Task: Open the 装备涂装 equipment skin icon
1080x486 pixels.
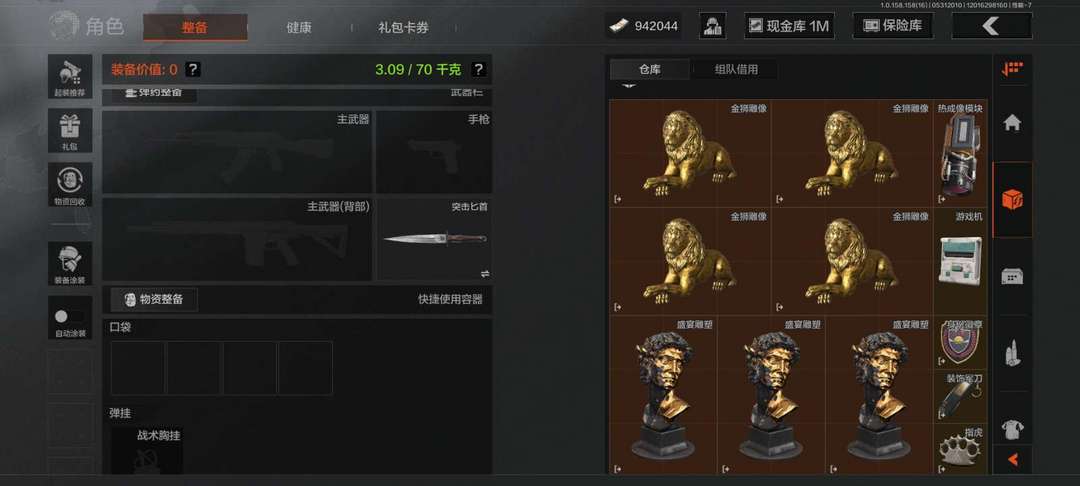Action: (x=70, y=264)
